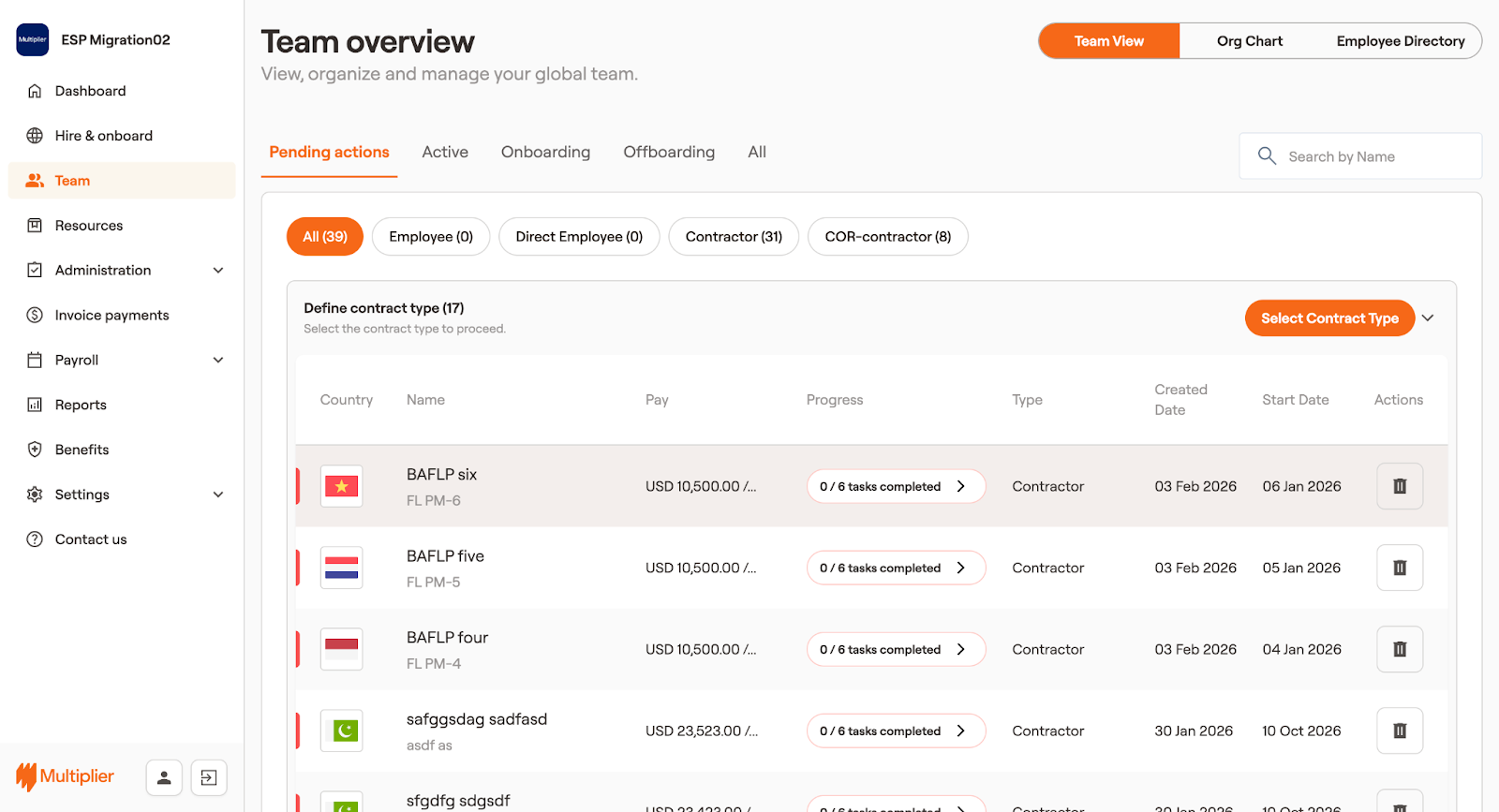Click the logout icon beside profile button

click(x=209, y=777)
